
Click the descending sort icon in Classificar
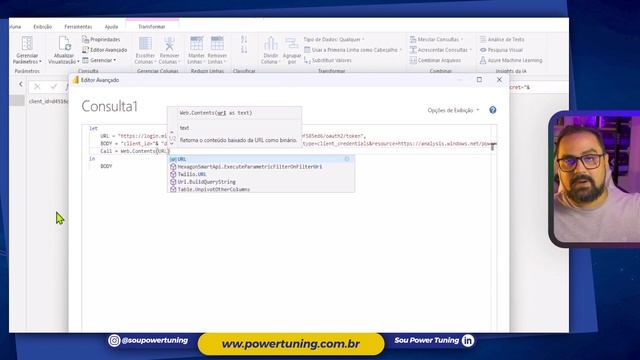click(x=244, y=50)
